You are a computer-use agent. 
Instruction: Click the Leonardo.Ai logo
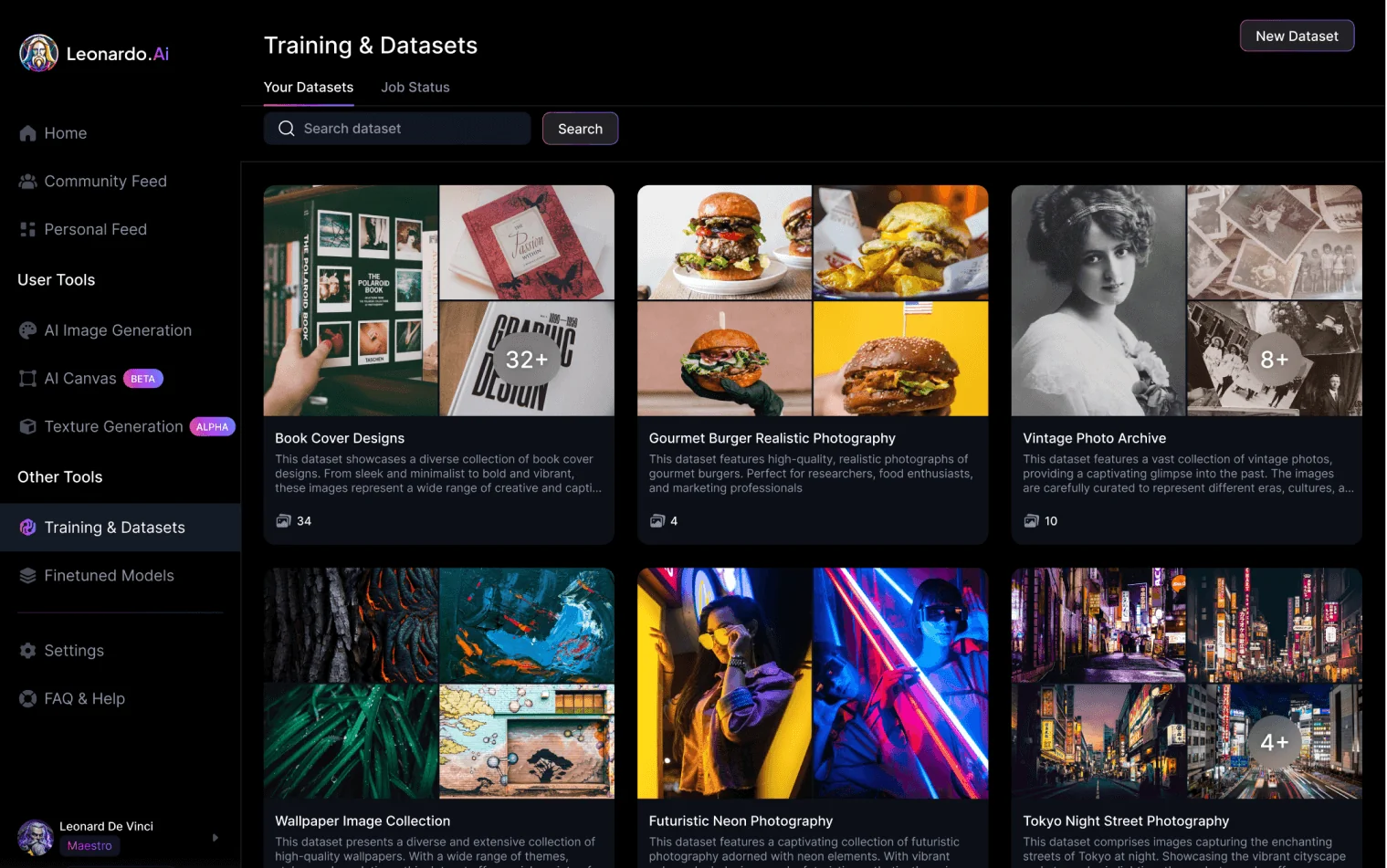94,54
